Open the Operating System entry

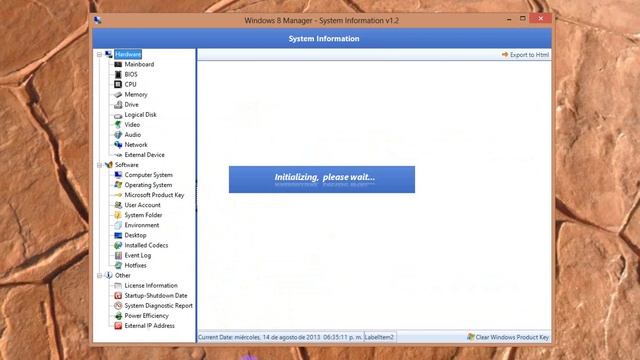click(x=148, y=185)
